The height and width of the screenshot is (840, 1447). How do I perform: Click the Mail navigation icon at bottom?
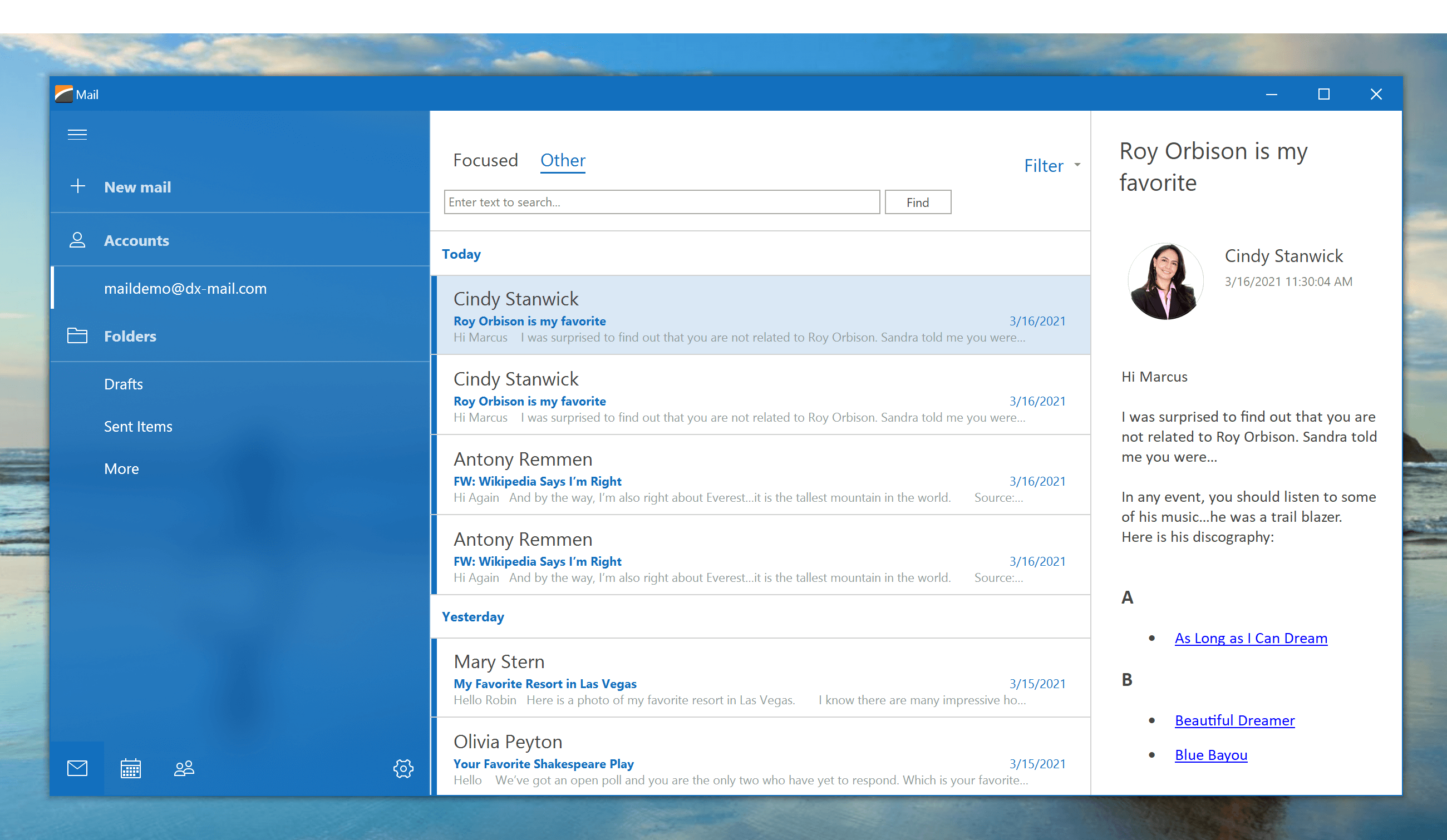pyautogui.click(x=77, y=768)
